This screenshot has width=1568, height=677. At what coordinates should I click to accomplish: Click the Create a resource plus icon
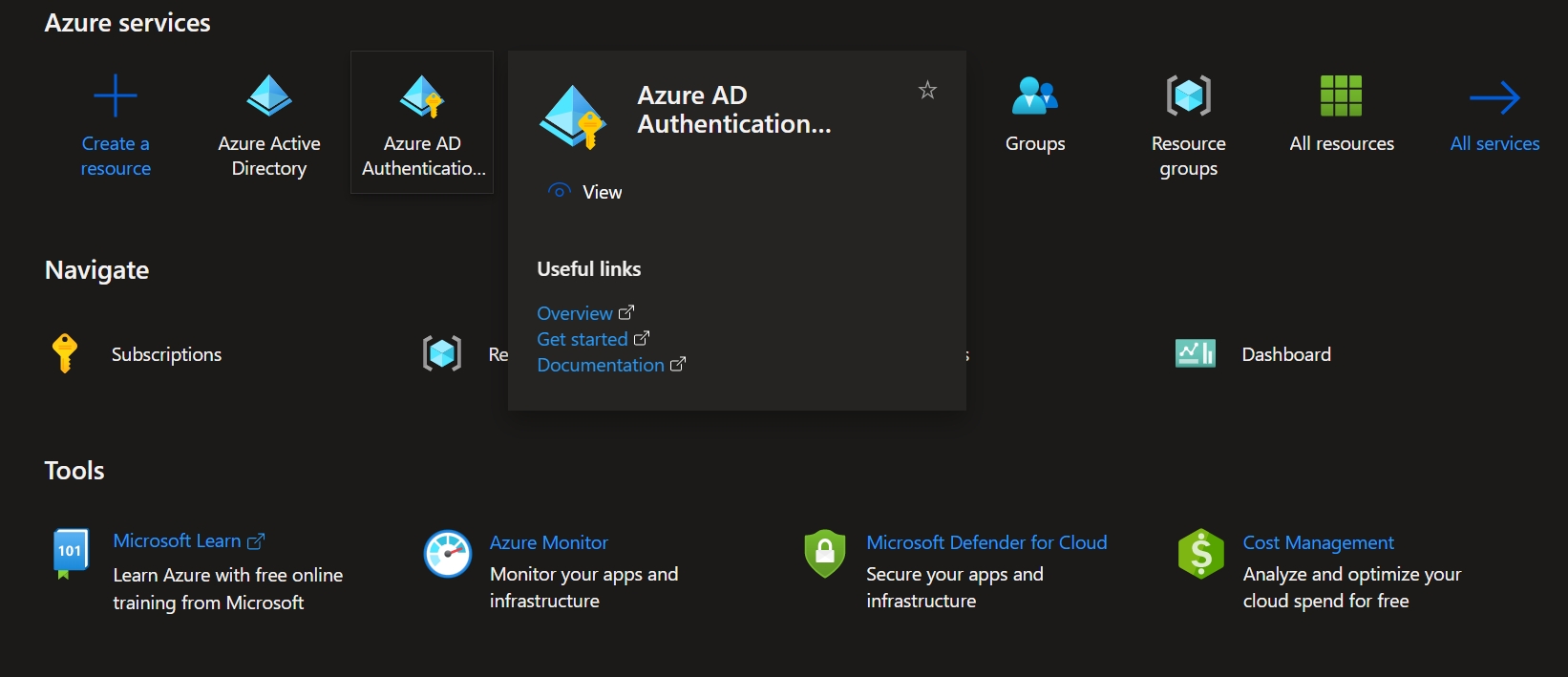pos(116,96)
